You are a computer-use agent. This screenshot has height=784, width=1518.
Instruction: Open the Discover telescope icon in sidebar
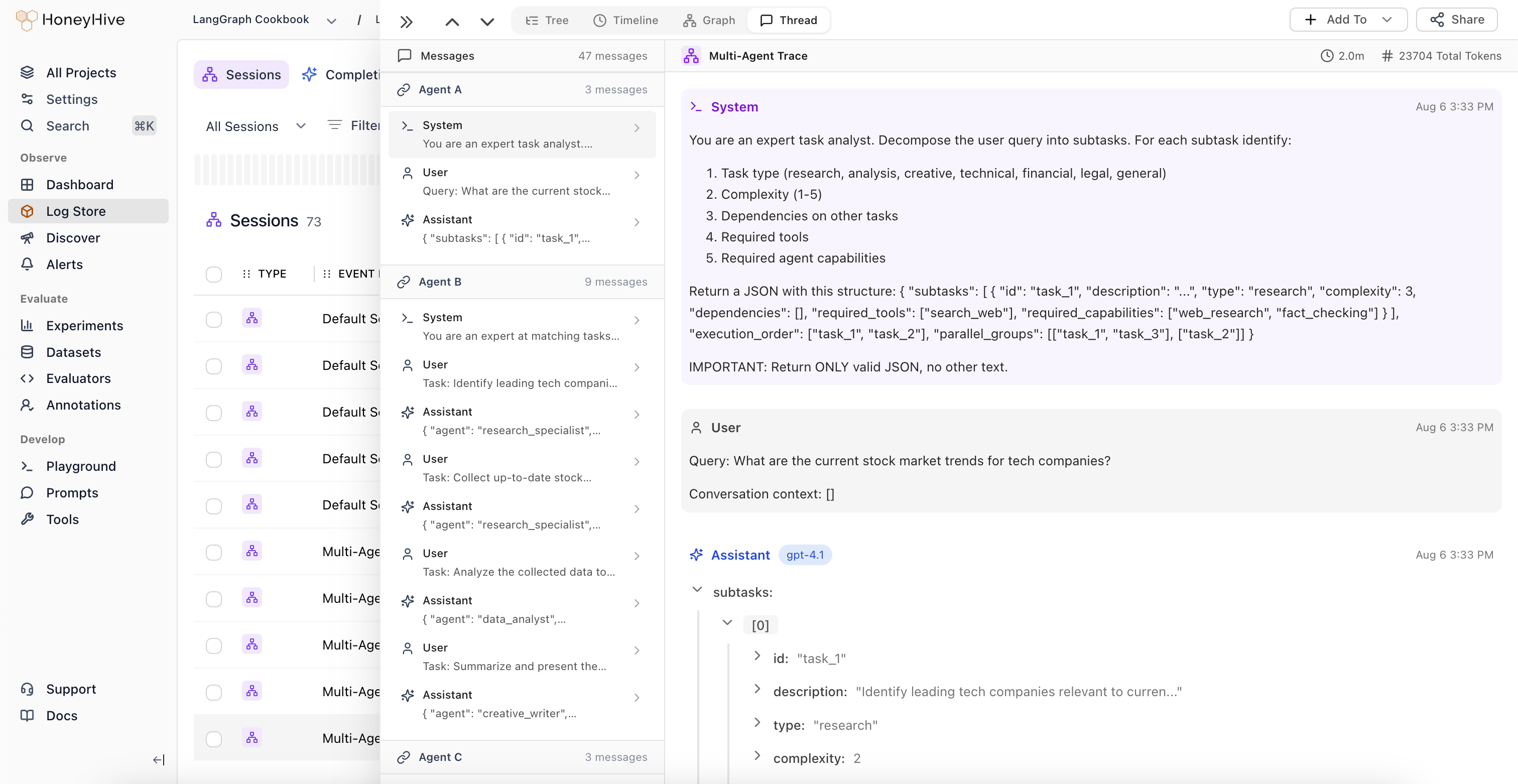pos(27,238)
